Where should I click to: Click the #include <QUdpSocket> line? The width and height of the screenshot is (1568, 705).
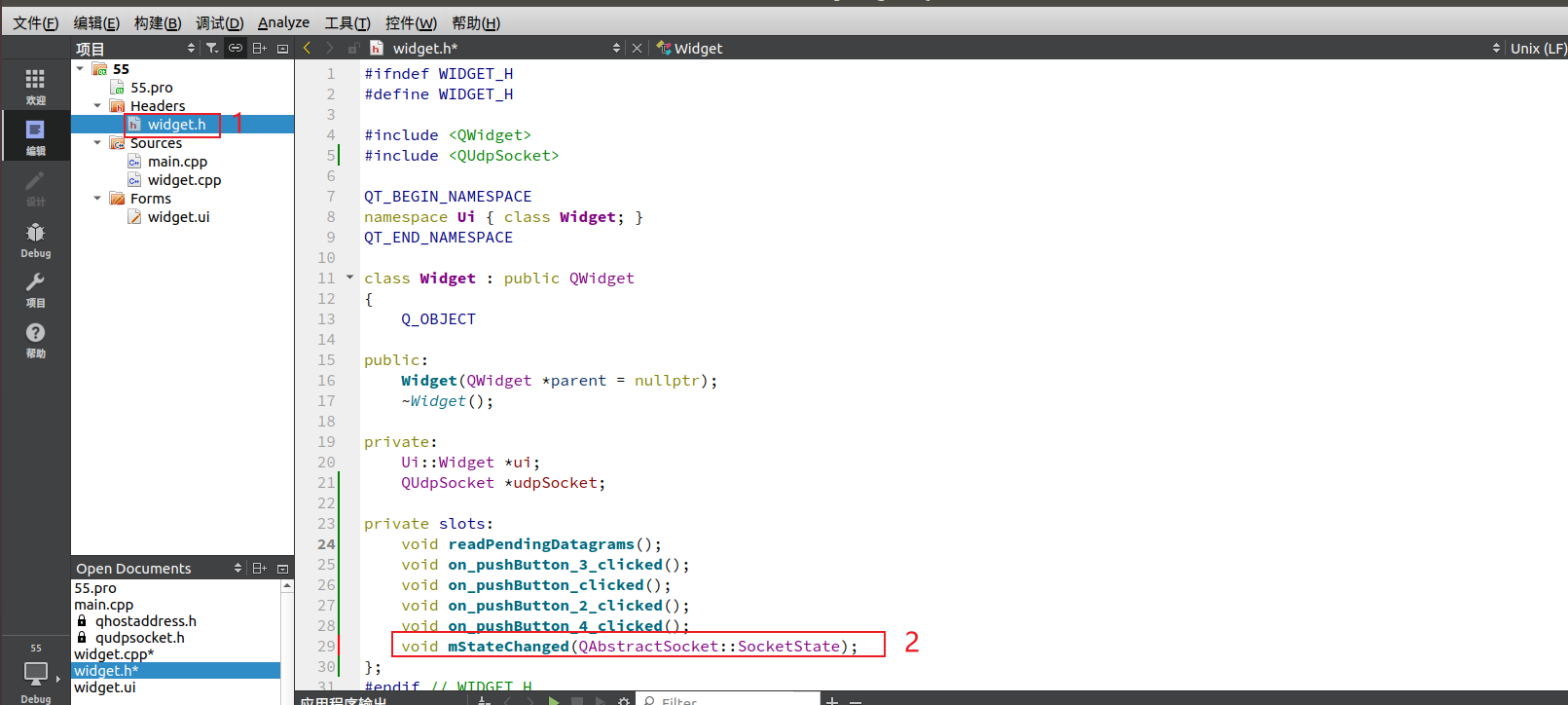click(461, 156)
